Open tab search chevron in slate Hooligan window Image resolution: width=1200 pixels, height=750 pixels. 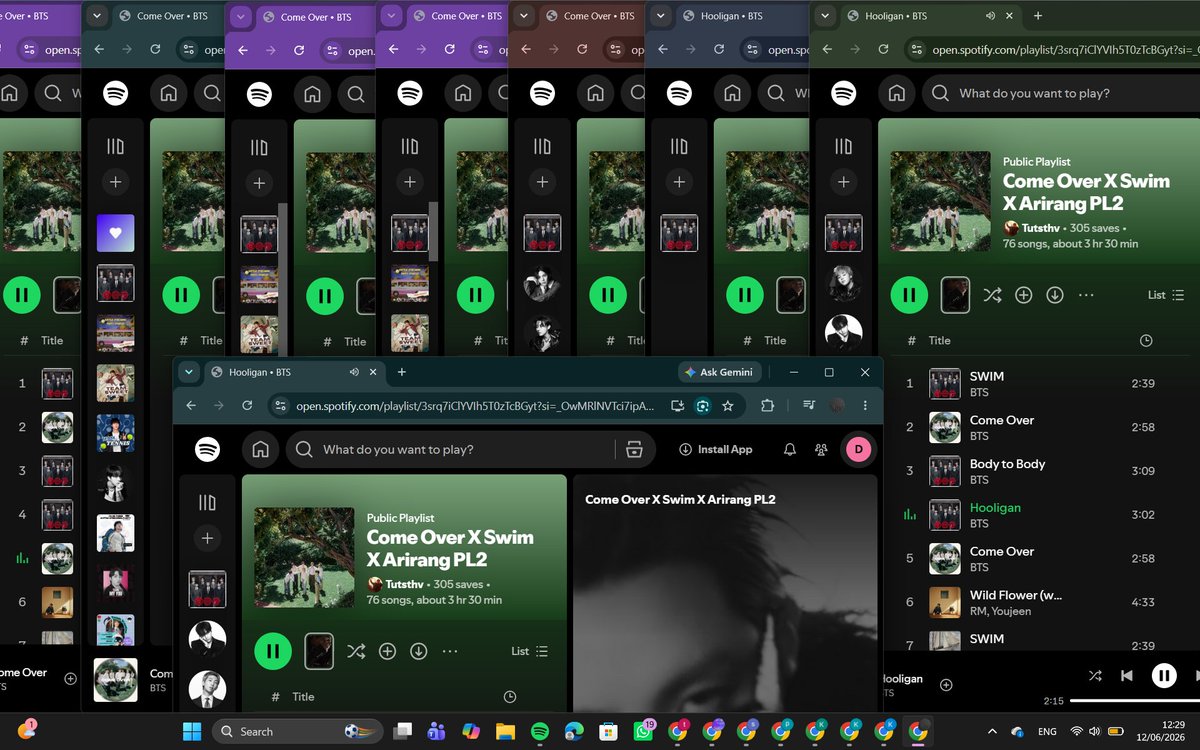pyautogui.click(x=662, y=16)
